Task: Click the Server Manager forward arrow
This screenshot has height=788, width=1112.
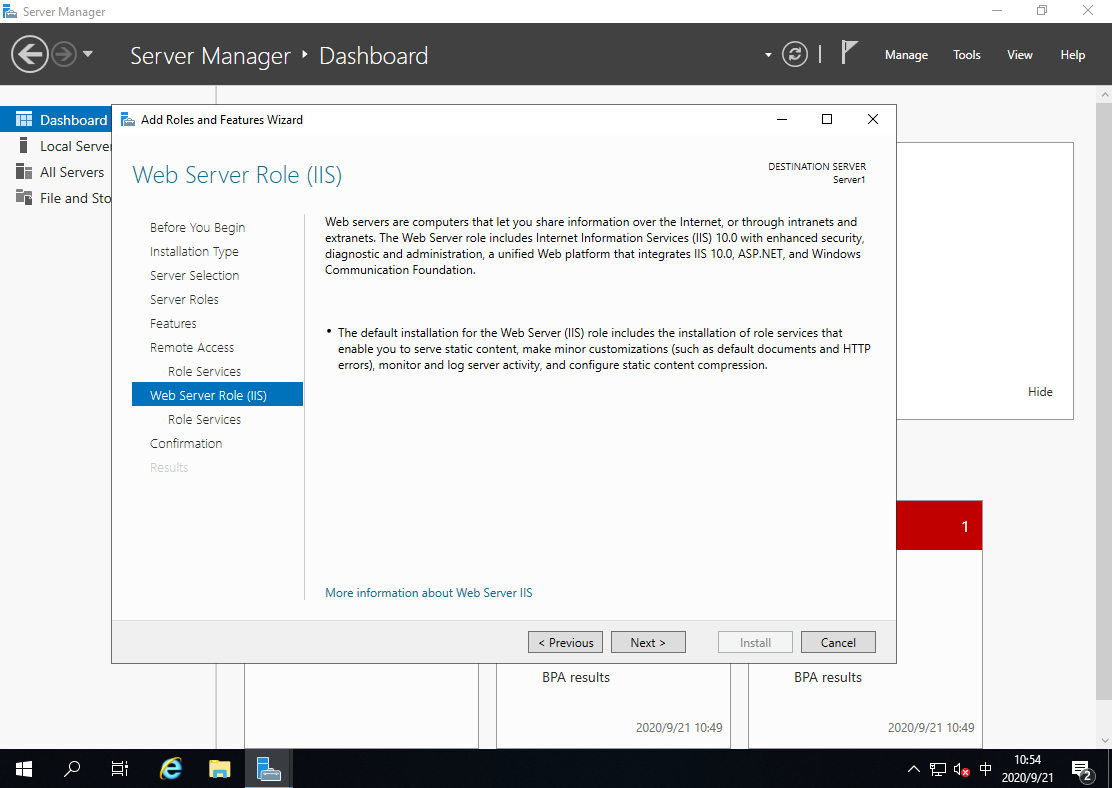Action: pyautogui.click(x=64, y=54)
